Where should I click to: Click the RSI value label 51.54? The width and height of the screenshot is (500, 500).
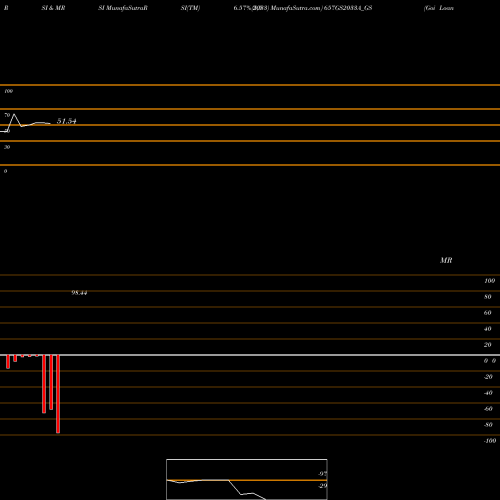pos(66,121)
